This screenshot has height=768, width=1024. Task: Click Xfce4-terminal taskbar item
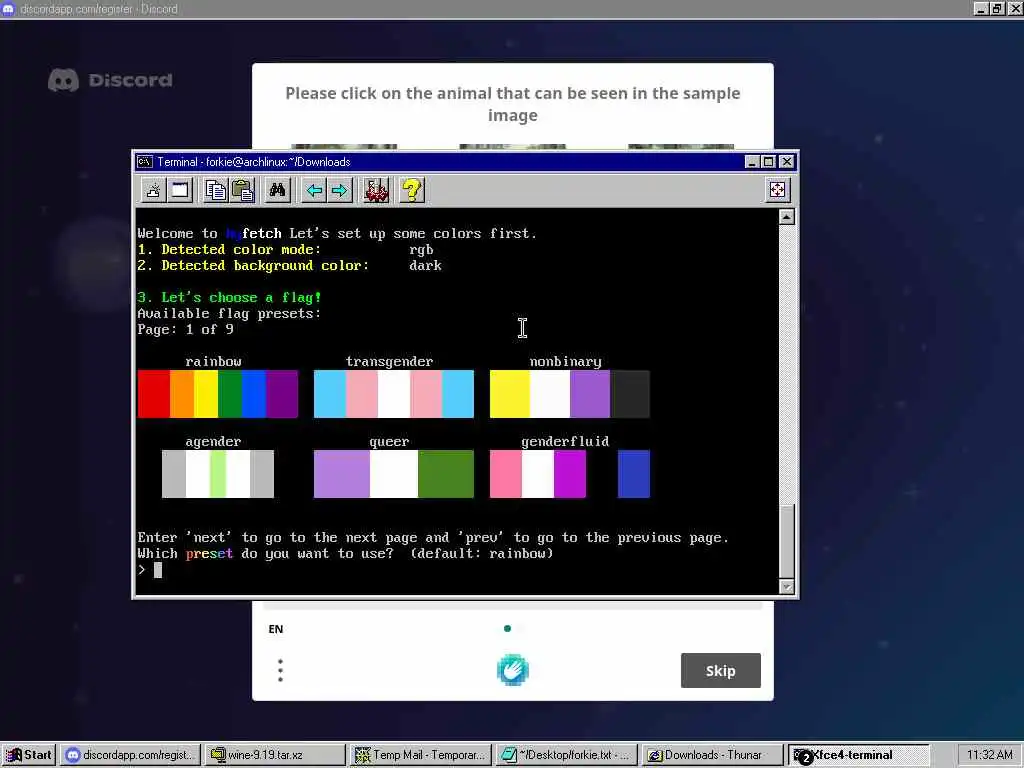coord(857,755)
